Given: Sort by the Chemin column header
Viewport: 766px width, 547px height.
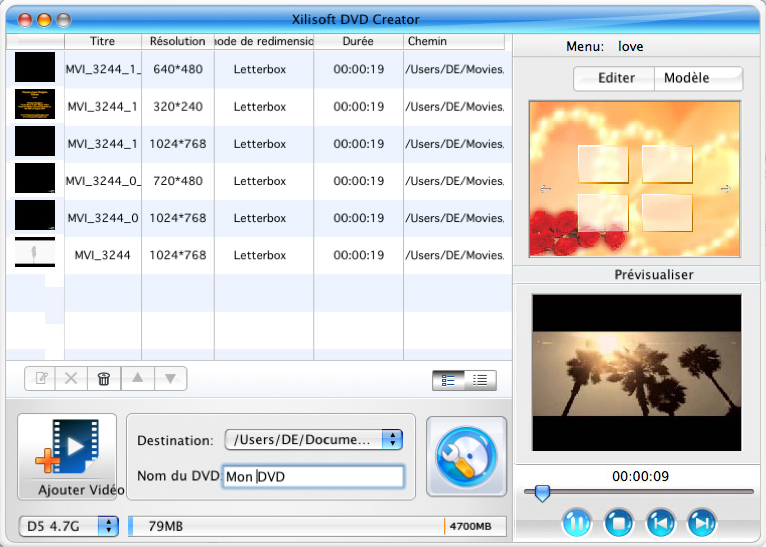Looking at the screenshot, I should 454,42.
